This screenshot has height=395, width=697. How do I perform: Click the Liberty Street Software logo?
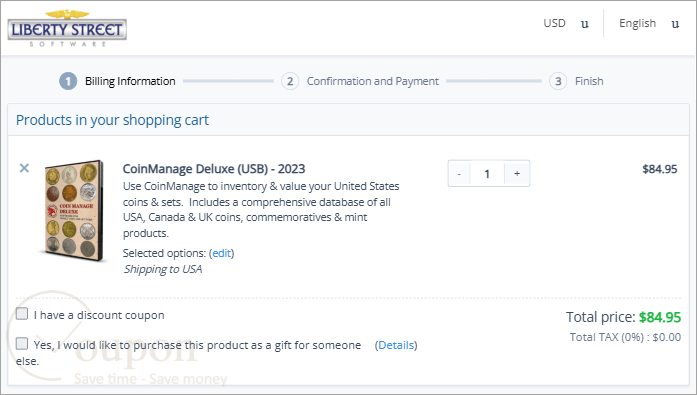[x=67, y=28]
